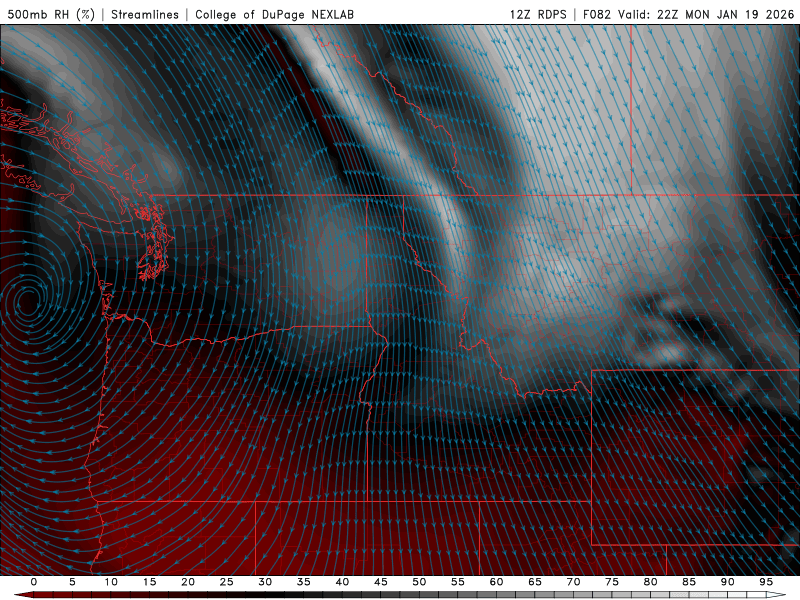This screenshot has height=600, width=800.
Task: Click the colorbar label "20"
Action: click(188, 582)
